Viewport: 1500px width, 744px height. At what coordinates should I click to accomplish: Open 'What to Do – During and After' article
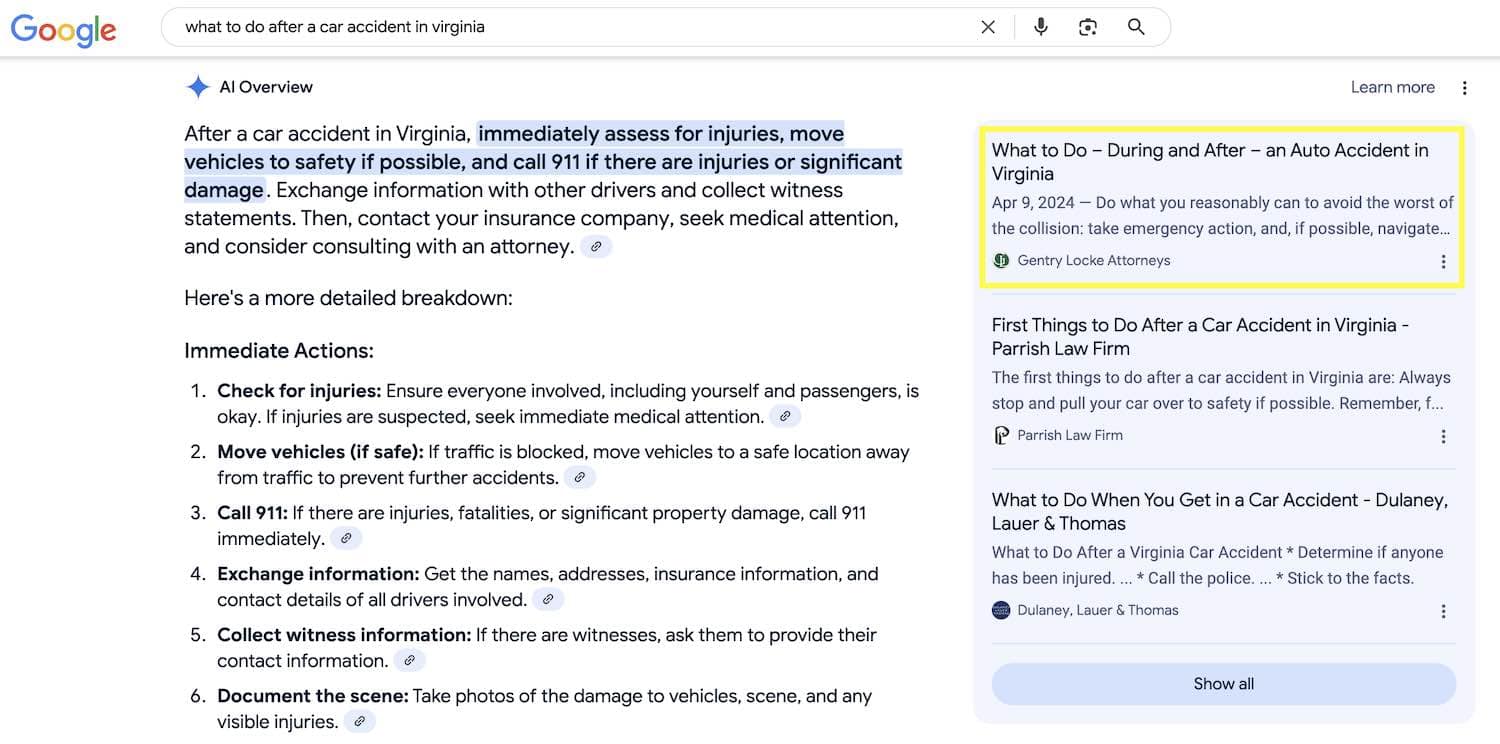pos(1210,162)
